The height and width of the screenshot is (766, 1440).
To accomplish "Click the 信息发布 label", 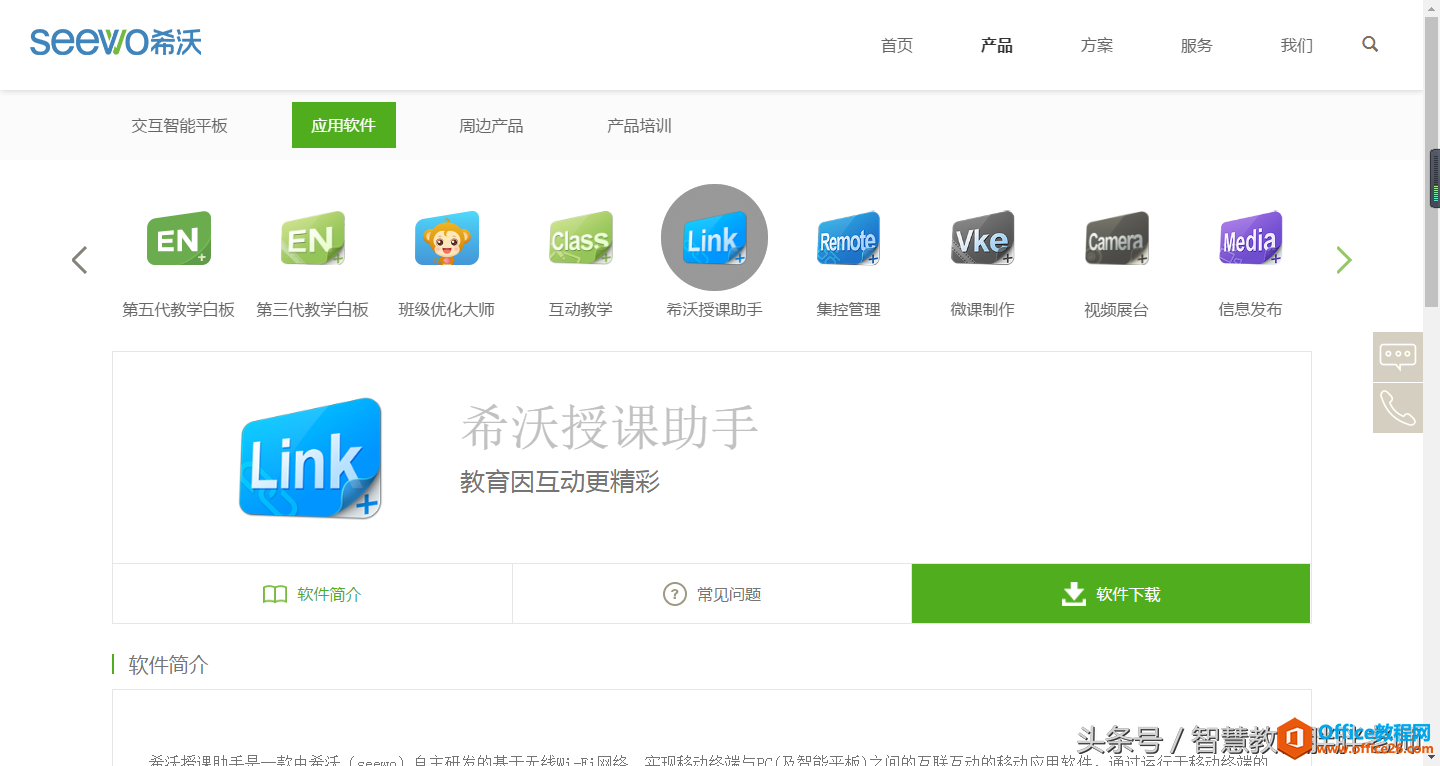I will pos(1251,310).
